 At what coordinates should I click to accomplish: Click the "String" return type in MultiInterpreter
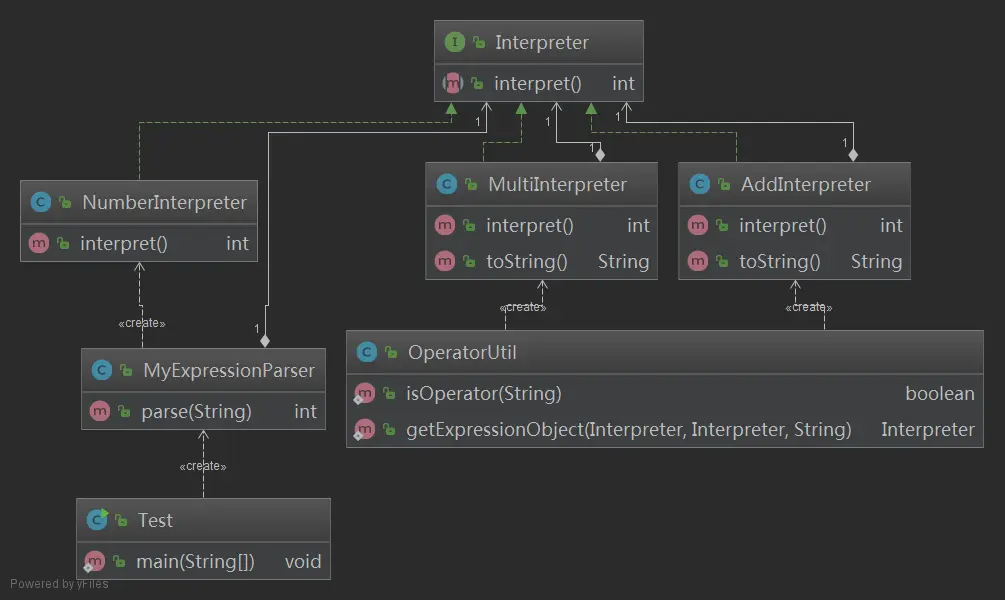(x=624, y=262)
